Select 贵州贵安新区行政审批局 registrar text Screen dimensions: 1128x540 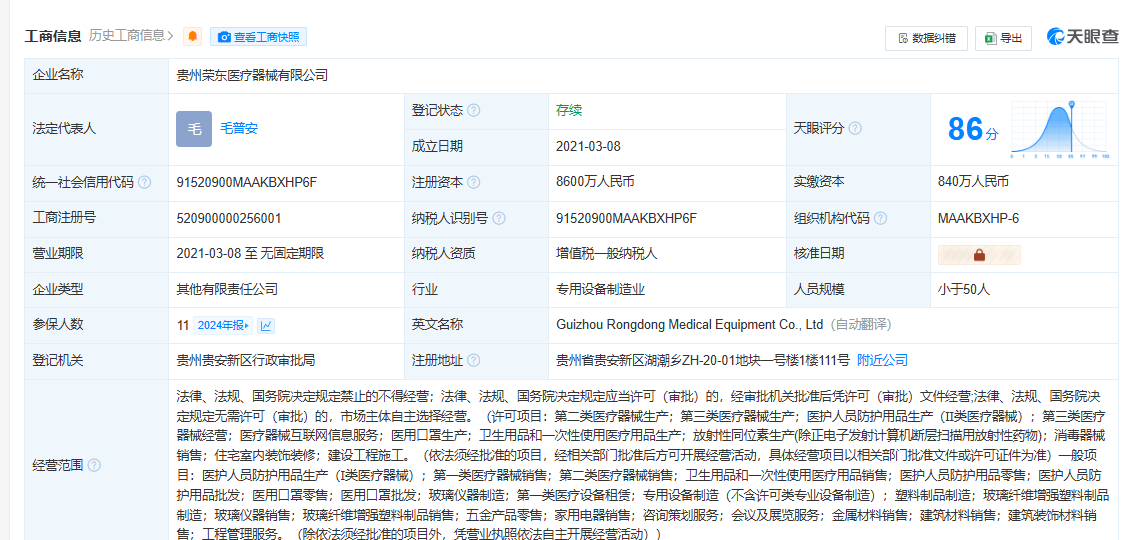(x=246, y=360)
